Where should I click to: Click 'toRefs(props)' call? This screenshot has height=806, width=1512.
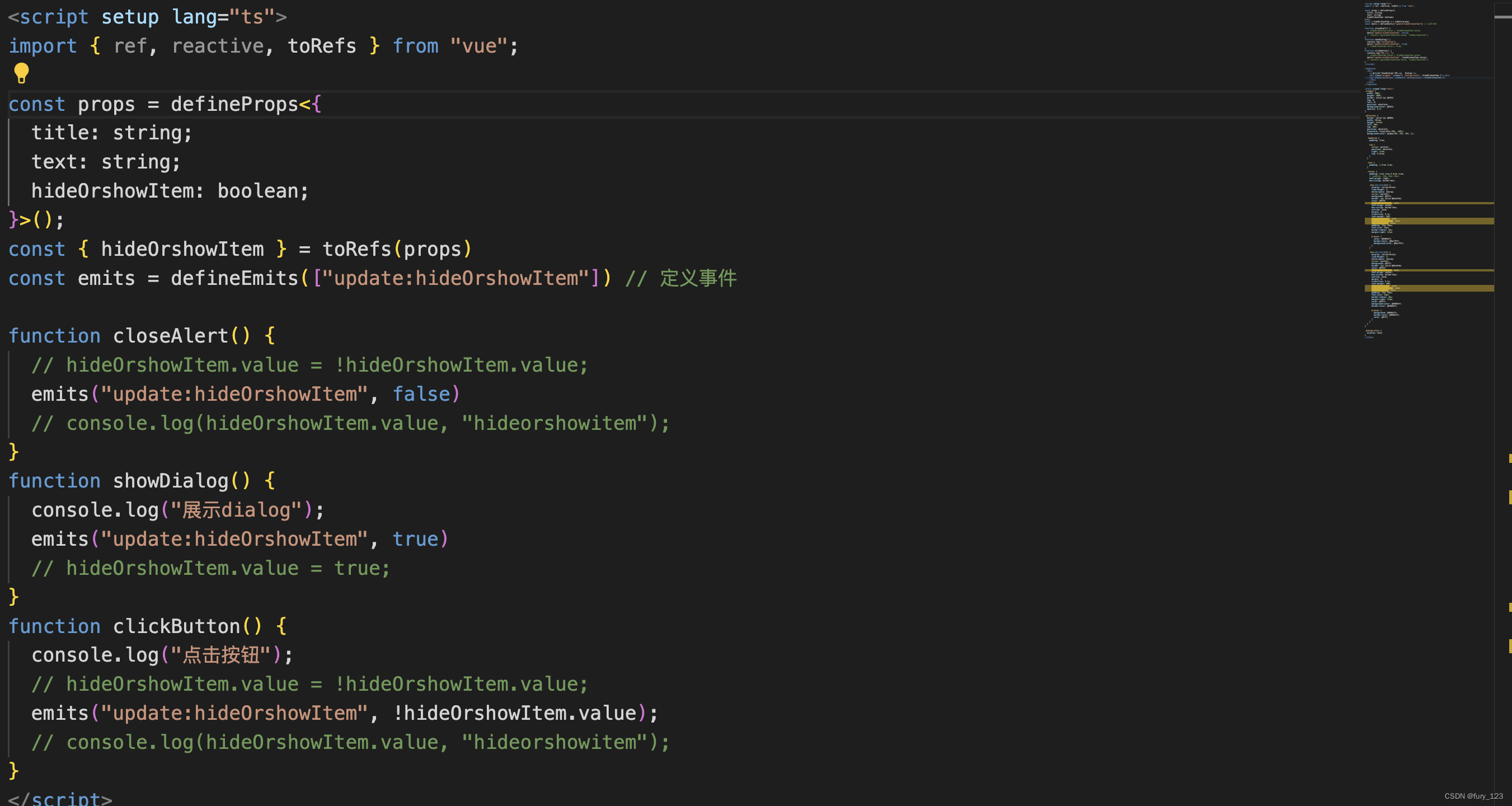pos(397,249)
